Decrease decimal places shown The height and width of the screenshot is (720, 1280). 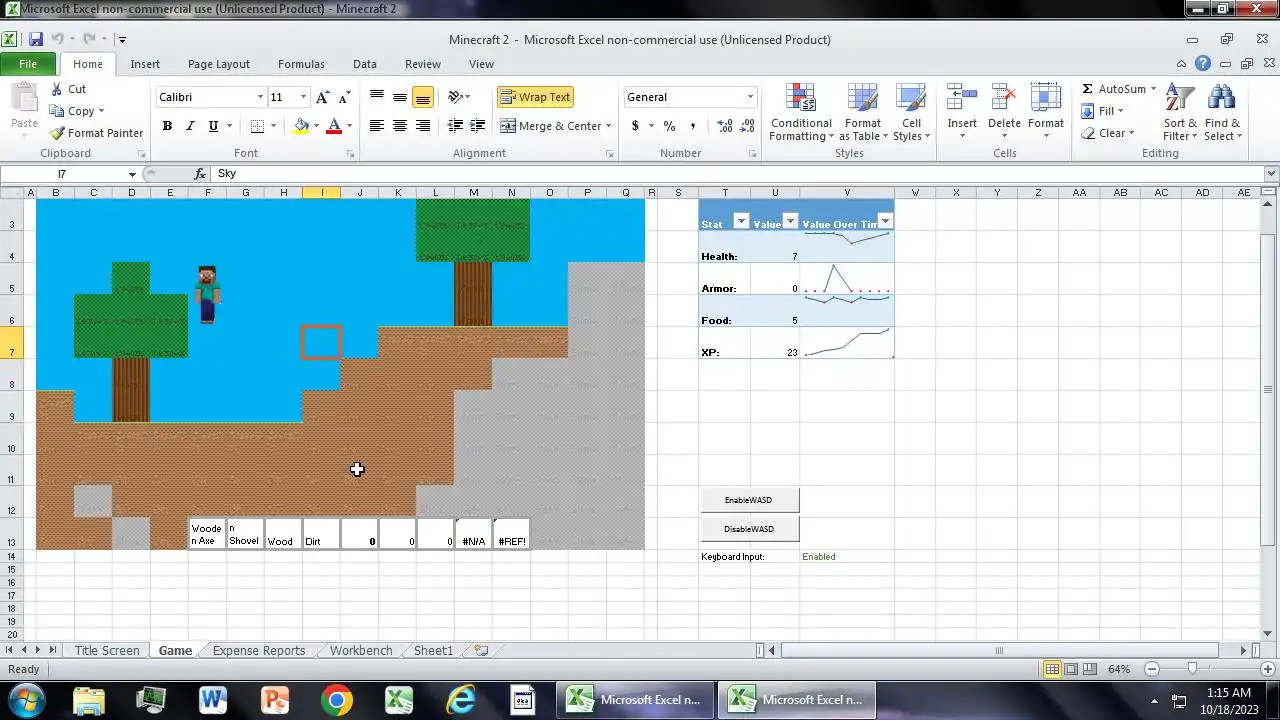[x=748, y=126]
